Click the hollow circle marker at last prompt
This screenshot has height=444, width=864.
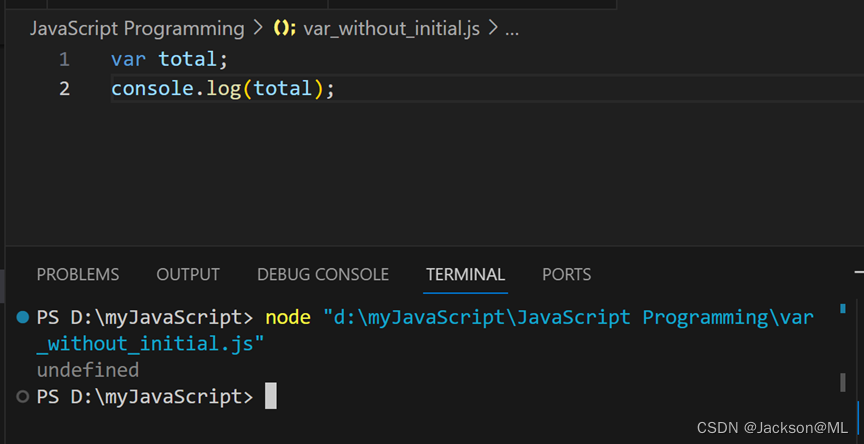click(22, 397)
